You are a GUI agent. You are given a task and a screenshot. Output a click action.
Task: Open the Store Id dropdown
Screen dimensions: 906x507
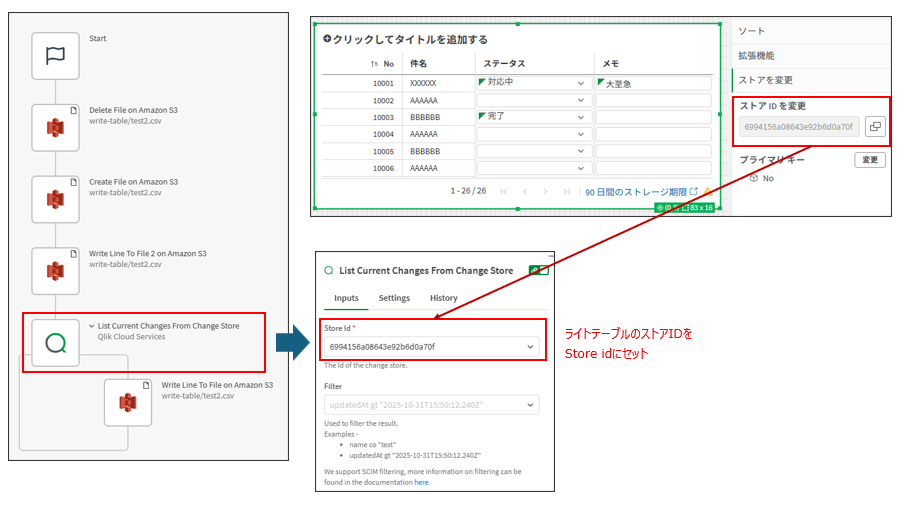529,346
